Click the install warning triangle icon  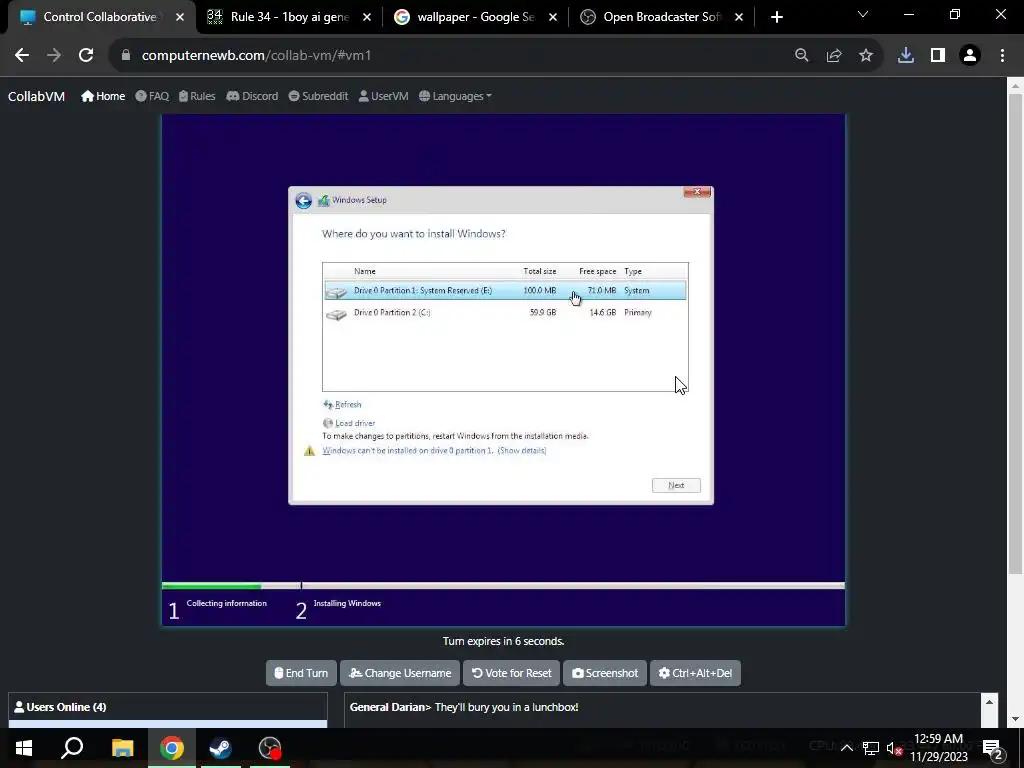pyautogui.click(x=310, y=451)
